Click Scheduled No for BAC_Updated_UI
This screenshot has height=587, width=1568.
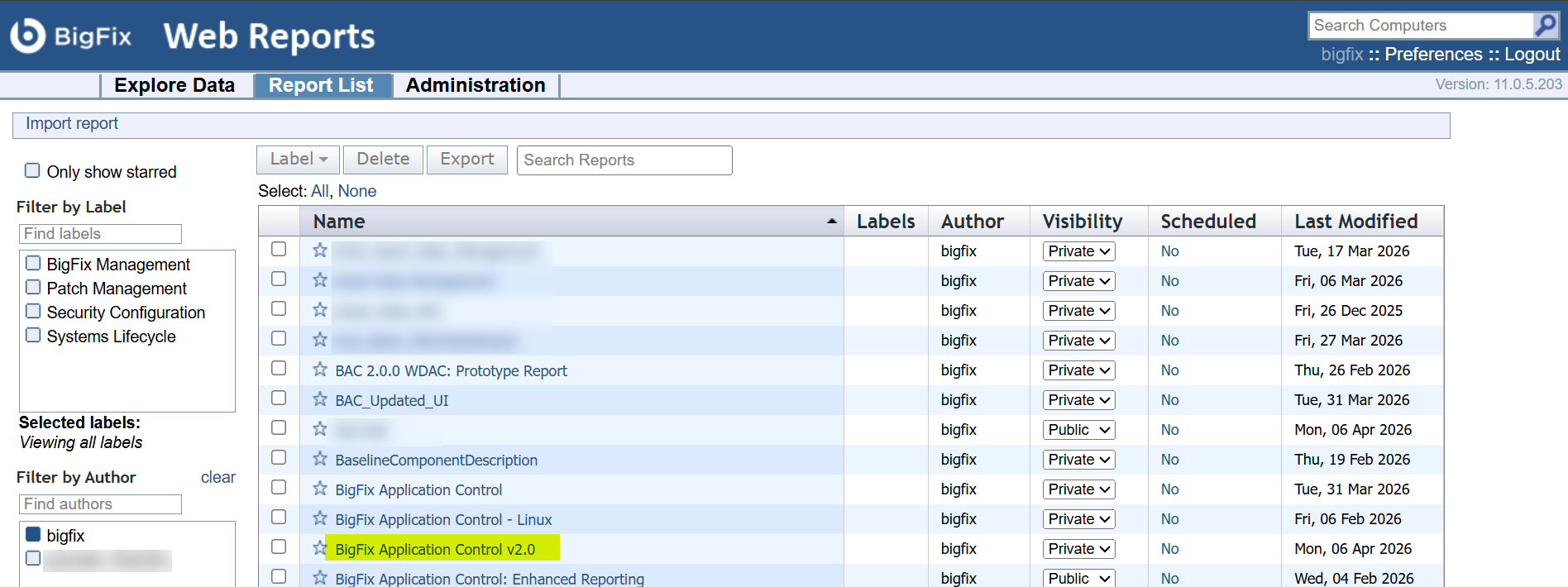[1169, 400]
